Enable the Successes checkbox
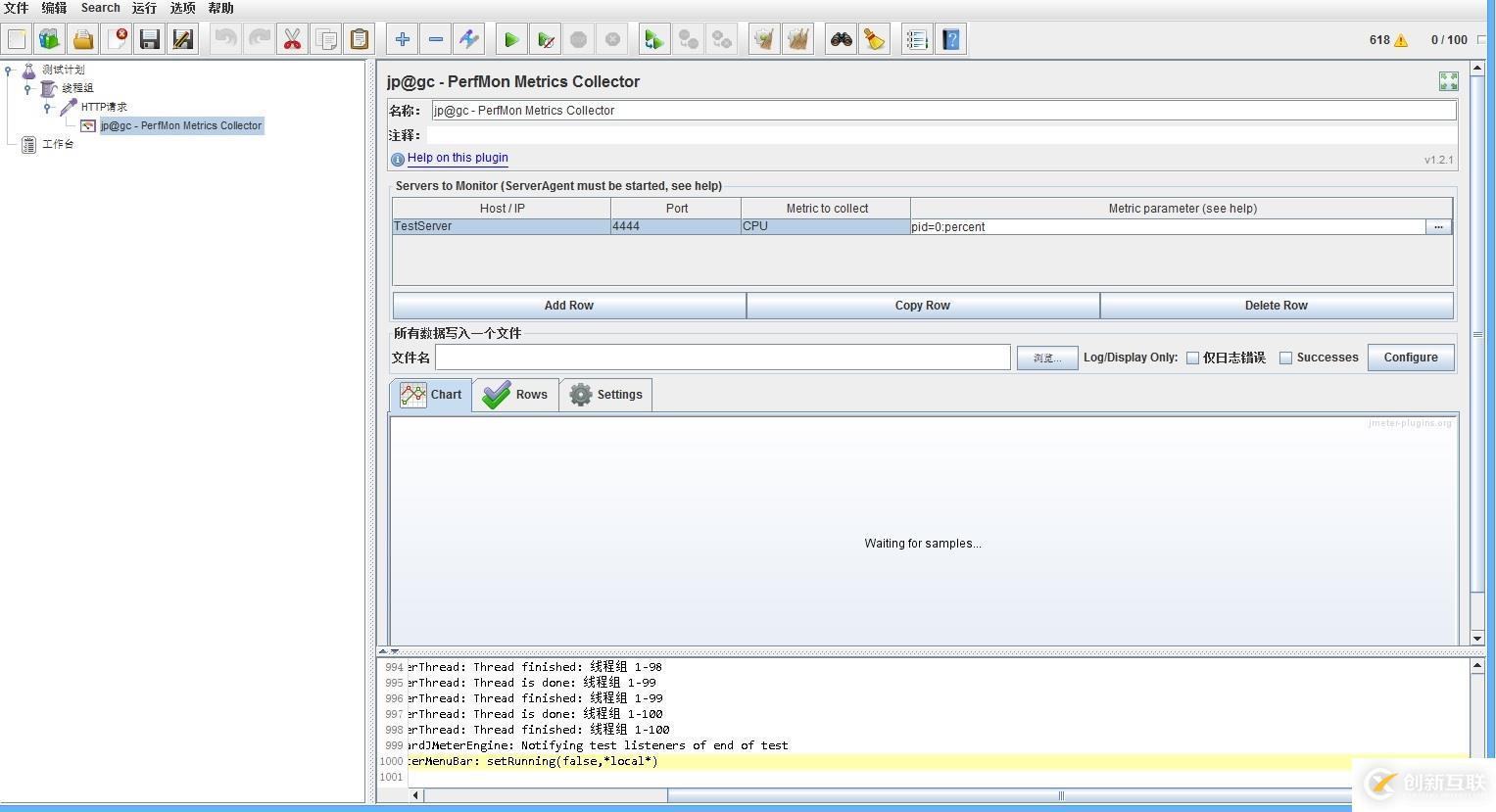 (x=1285, y=358)
